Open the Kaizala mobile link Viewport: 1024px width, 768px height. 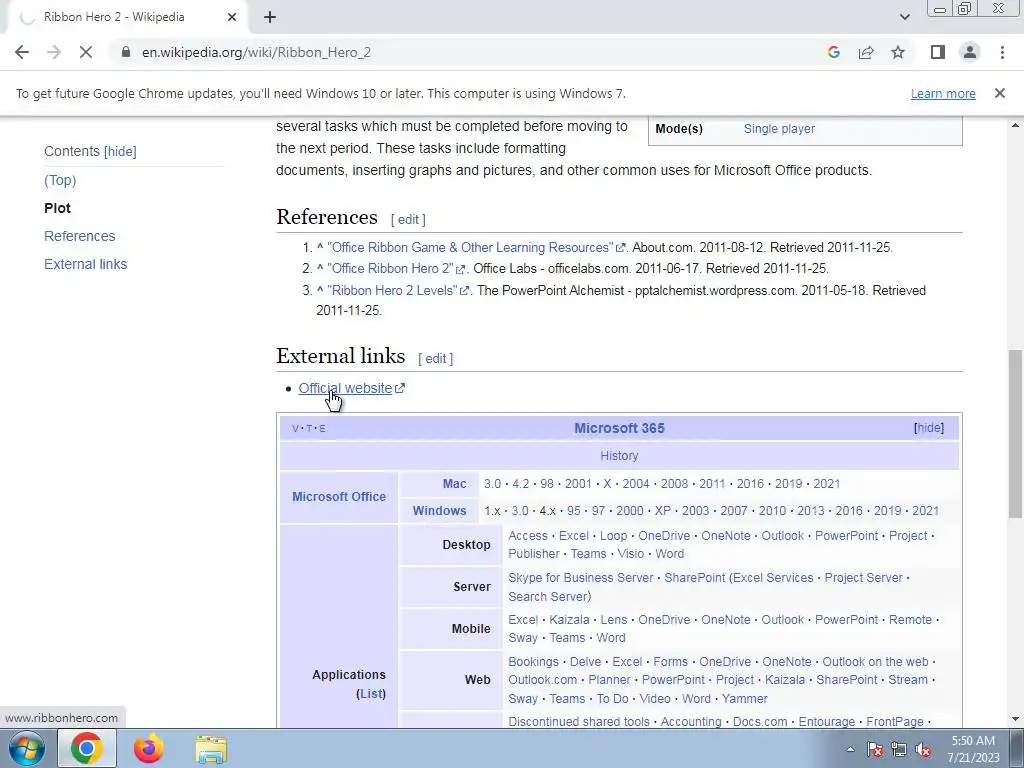tap(569, 620)
